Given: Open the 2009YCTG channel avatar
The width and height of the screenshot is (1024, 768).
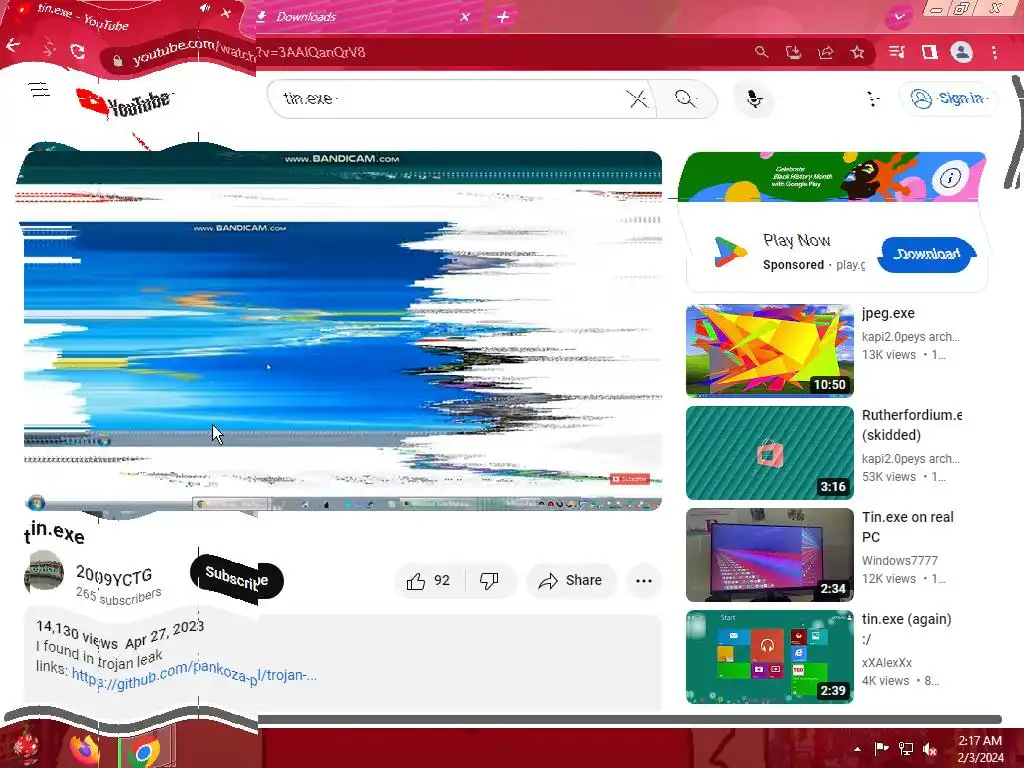Looking at the screenshot, I should click(44, 571).
